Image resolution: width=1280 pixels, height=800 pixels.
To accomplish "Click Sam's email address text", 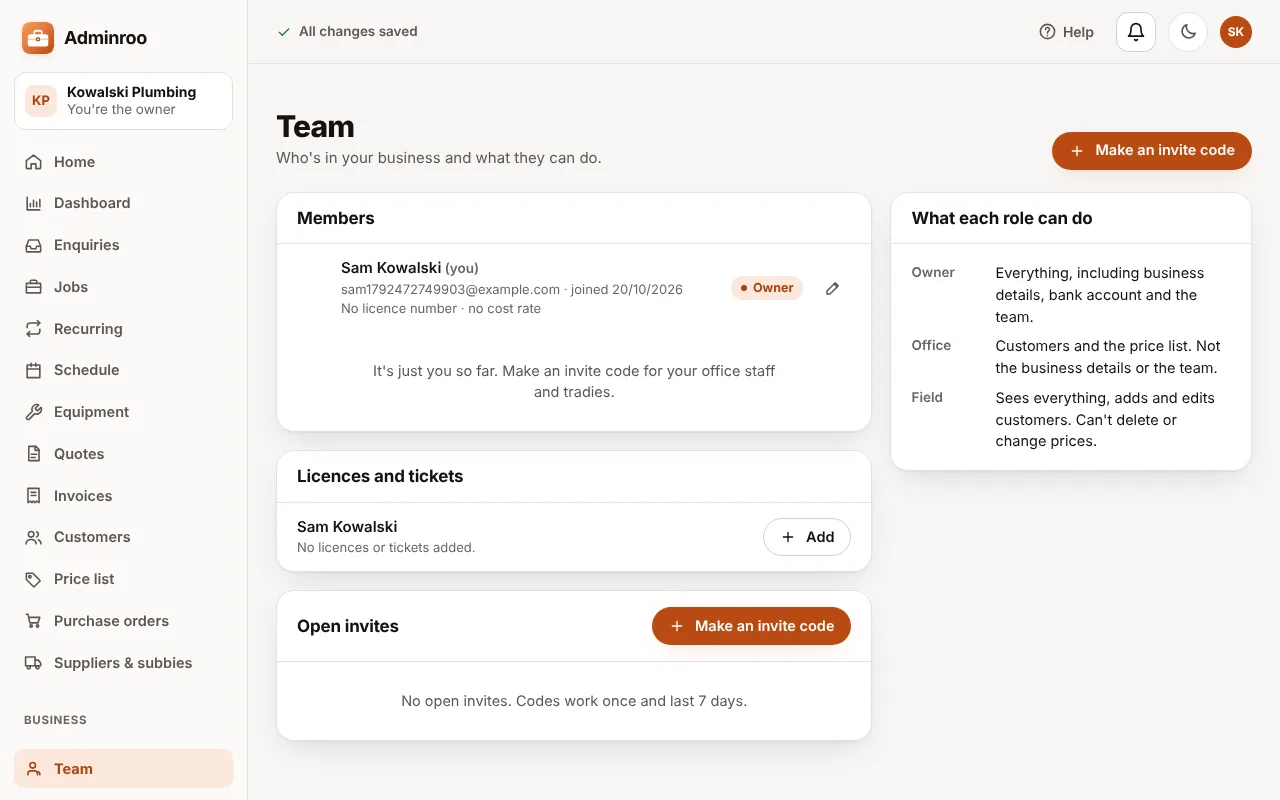I will (451, 289).
